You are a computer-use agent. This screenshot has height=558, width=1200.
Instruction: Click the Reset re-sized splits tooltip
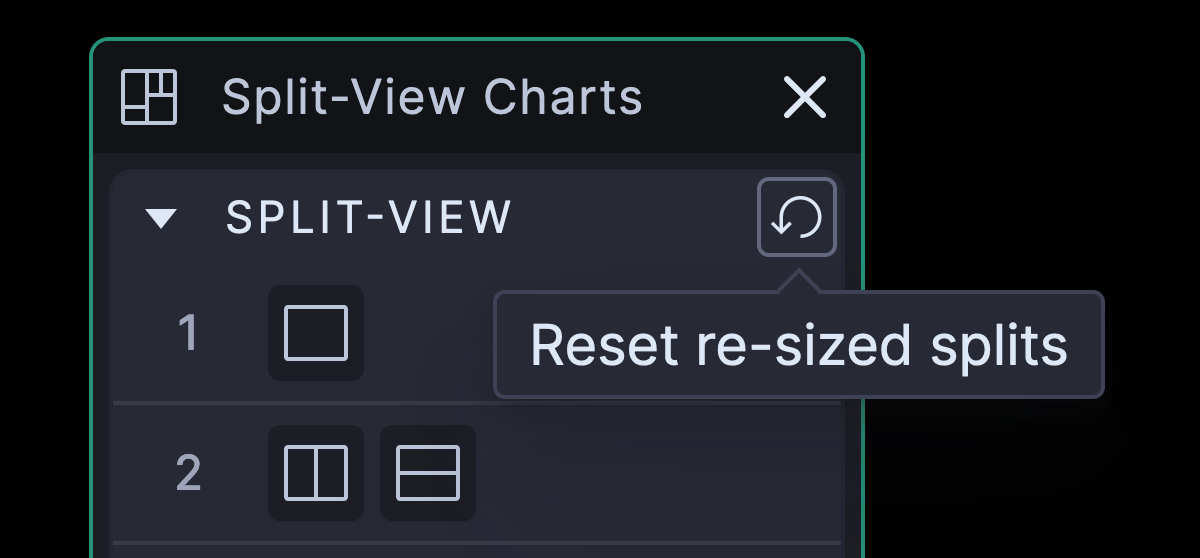coord(799,345)
